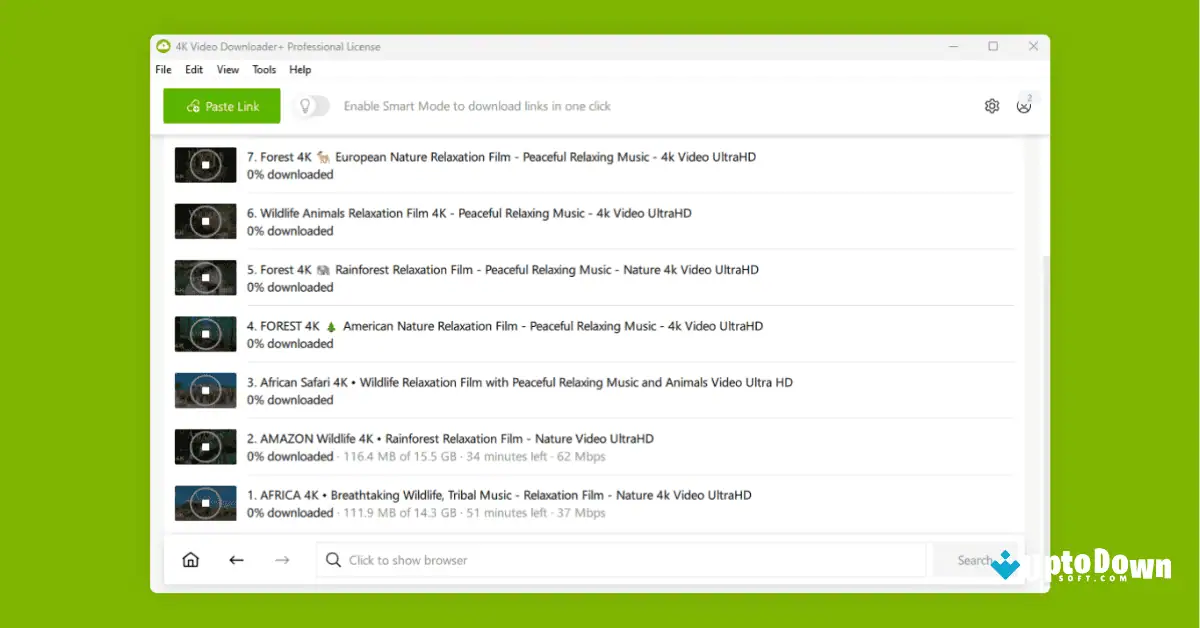This screenshot has width=1200, height=628.
Task: Click the forward navigation arrow
Action: point(282,560)
